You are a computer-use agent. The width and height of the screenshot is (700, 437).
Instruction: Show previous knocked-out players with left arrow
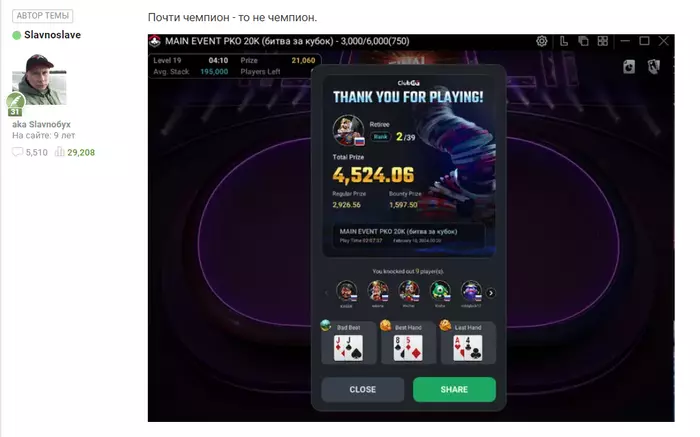pyautogui.click(x=326, y=293)
